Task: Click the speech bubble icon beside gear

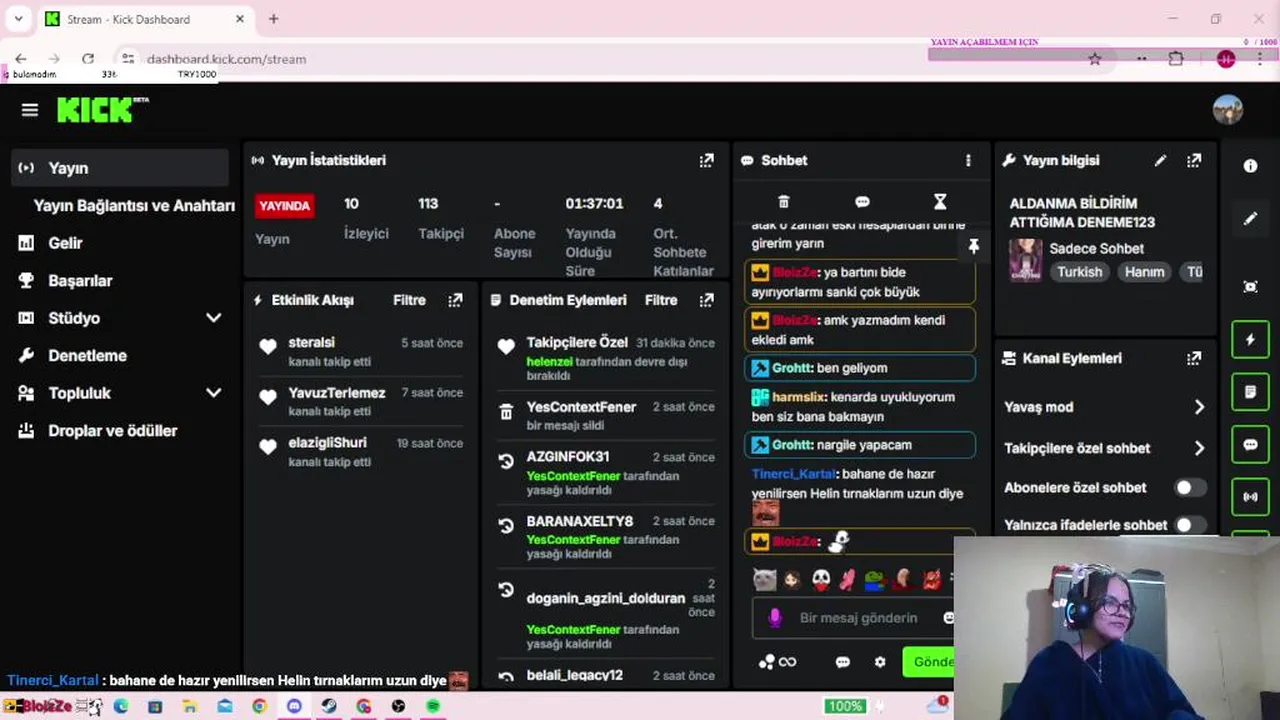Action: (842, 662)
